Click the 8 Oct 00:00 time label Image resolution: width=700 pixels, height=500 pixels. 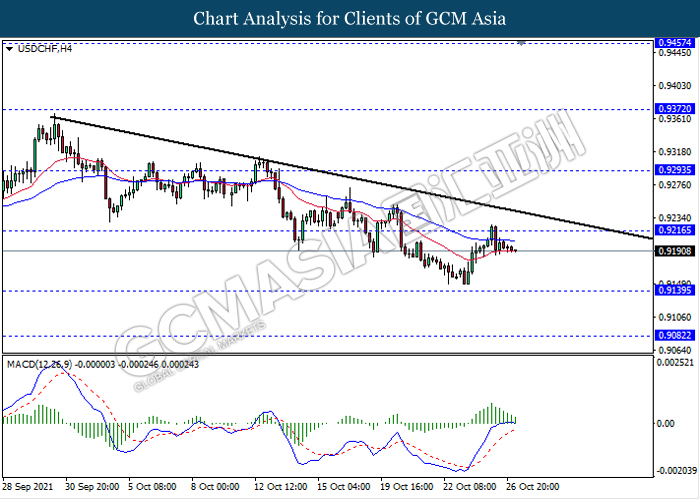215,487
